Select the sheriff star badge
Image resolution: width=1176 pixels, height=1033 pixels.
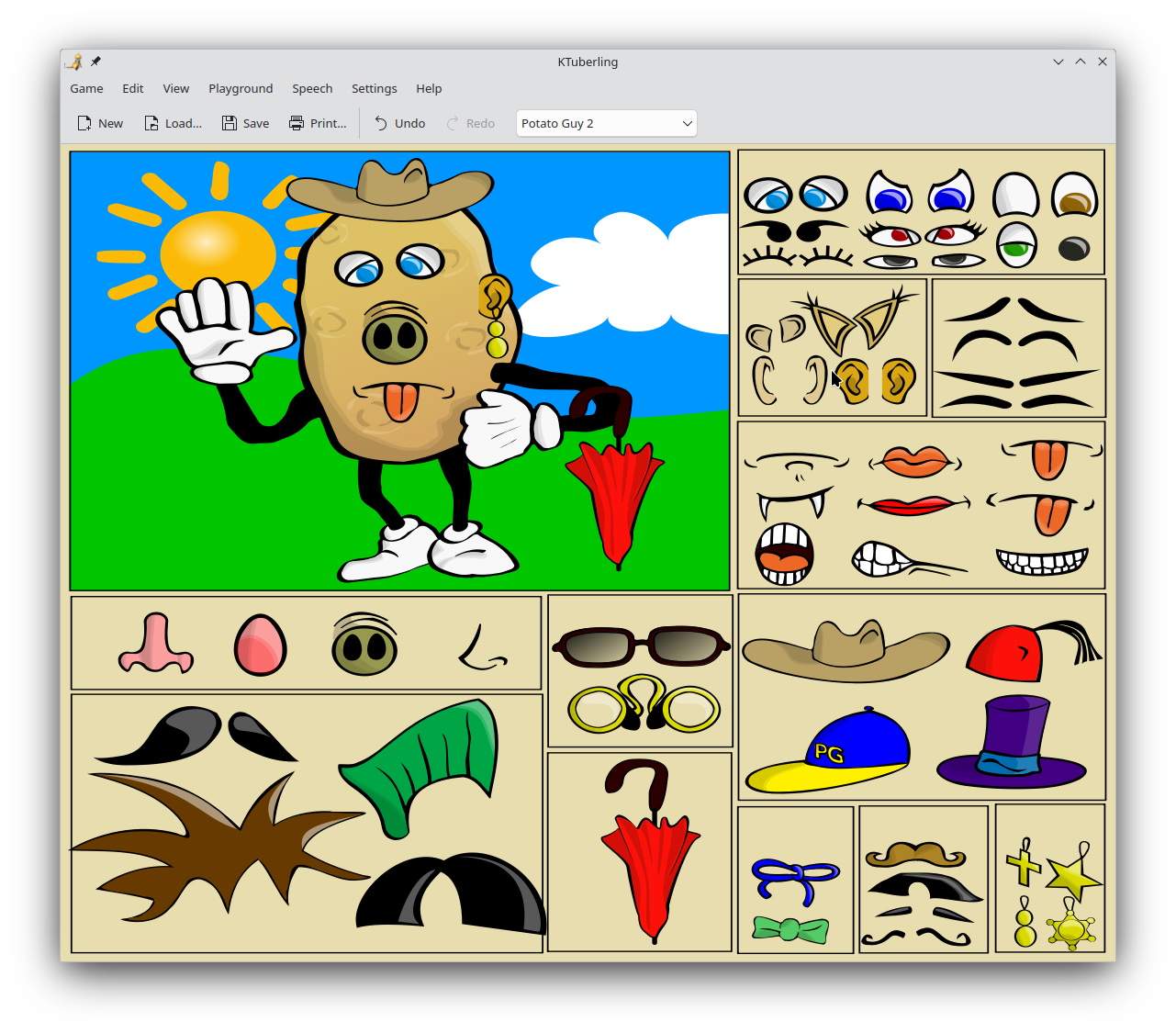(x=1071, y=929)
